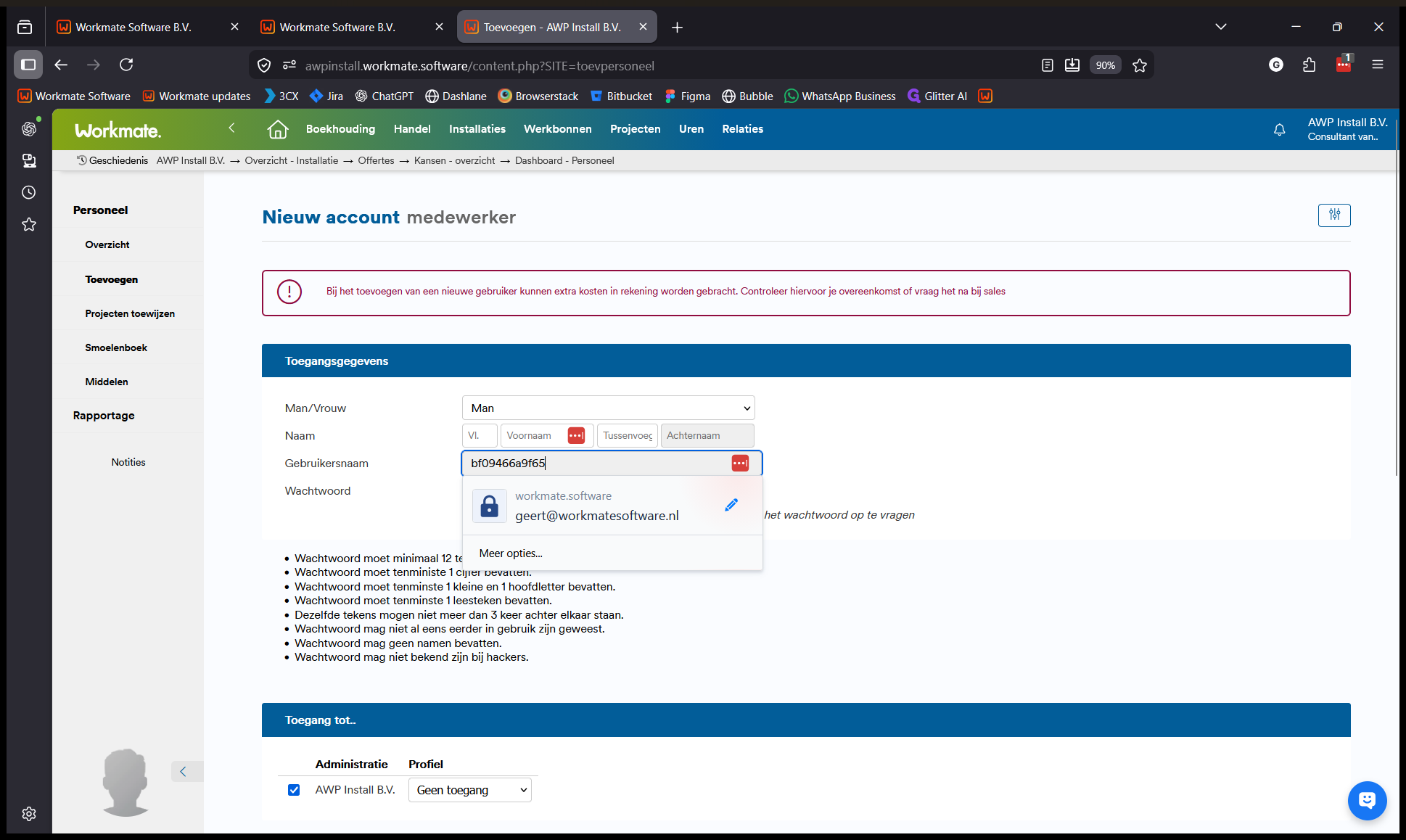Screen dimensions: 1406x840
Task: Open the support chat bubble
Action: pyautogui.click(x=1367, y=800)
